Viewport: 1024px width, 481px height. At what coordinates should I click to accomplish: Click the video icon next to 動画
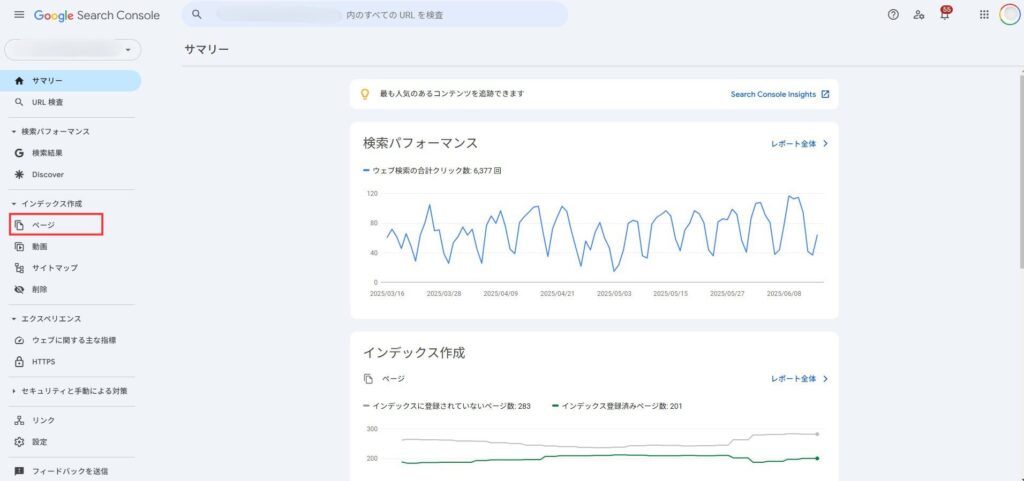point(19,247)
